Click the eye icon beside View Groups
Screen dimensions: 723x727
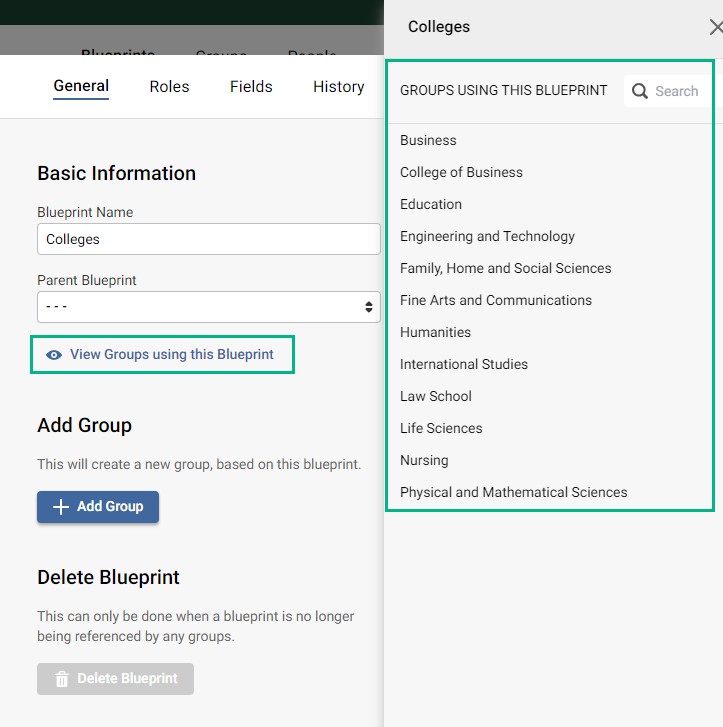pyautogui.click(x=54, y=355)
